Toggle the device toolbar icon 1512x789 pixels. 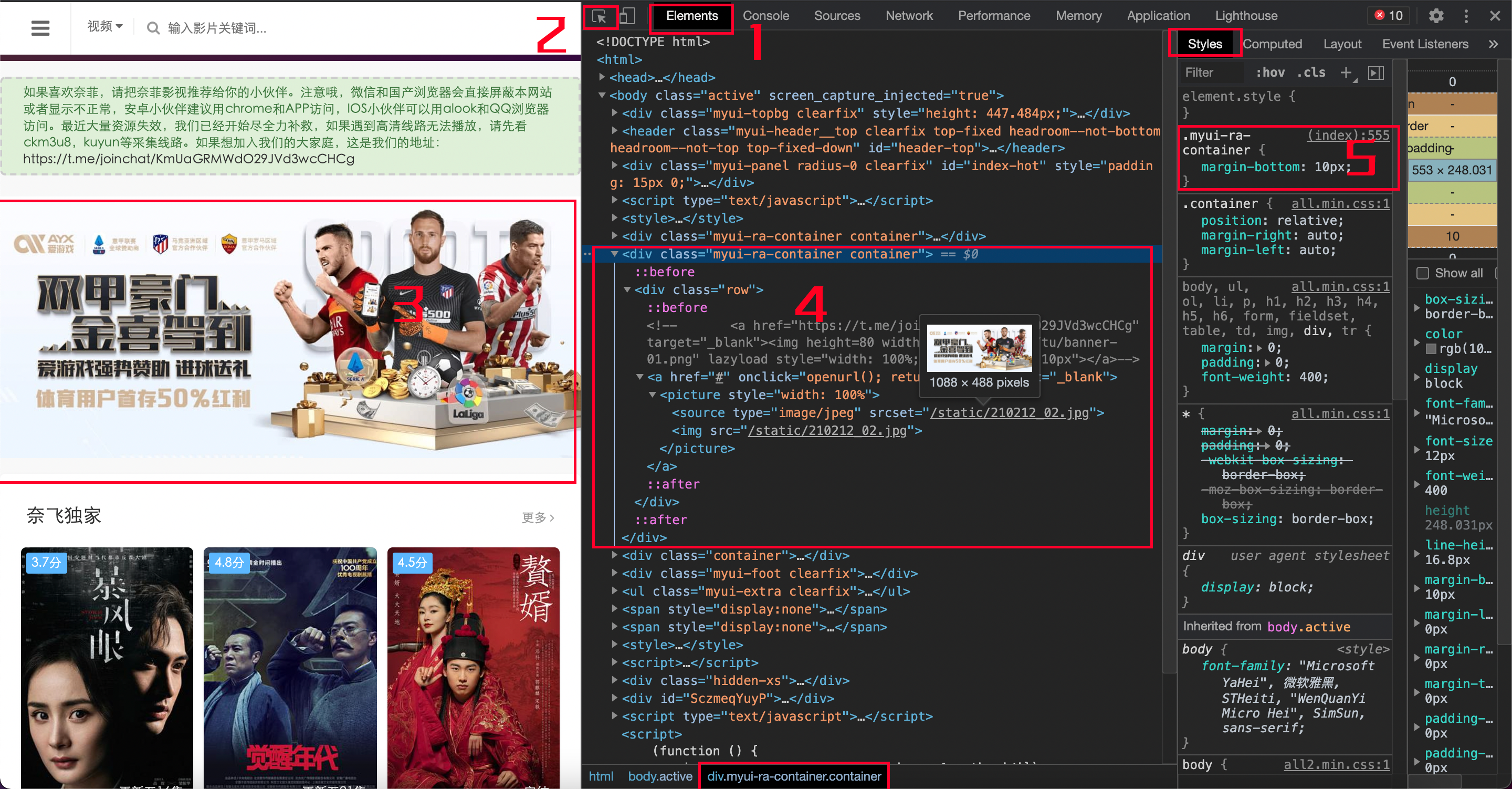[x=627, y=16]
